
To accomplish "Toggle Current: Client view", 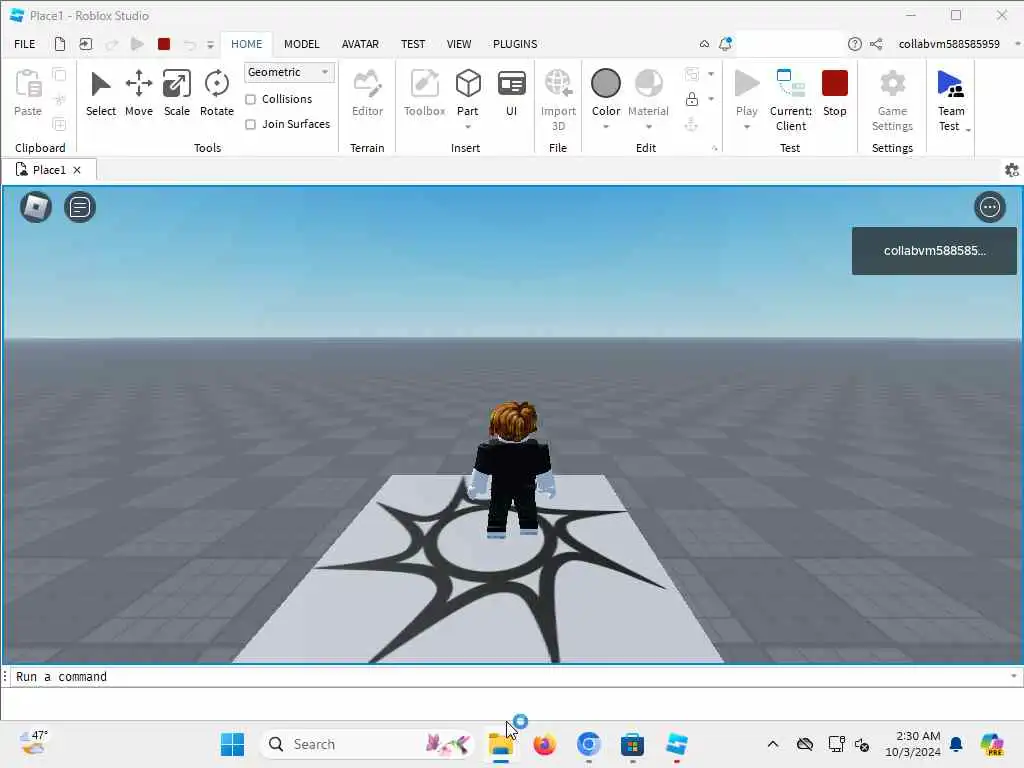I will point(791,100).
